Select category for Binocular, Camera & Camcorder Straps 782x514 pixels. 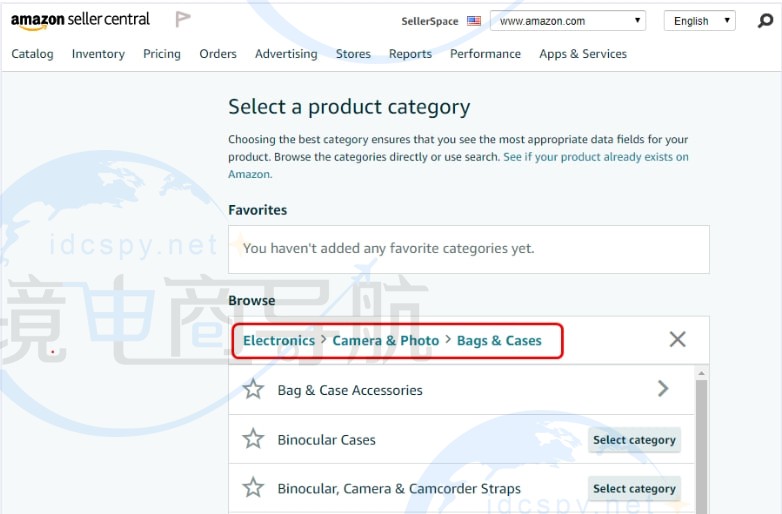[634, 489]
